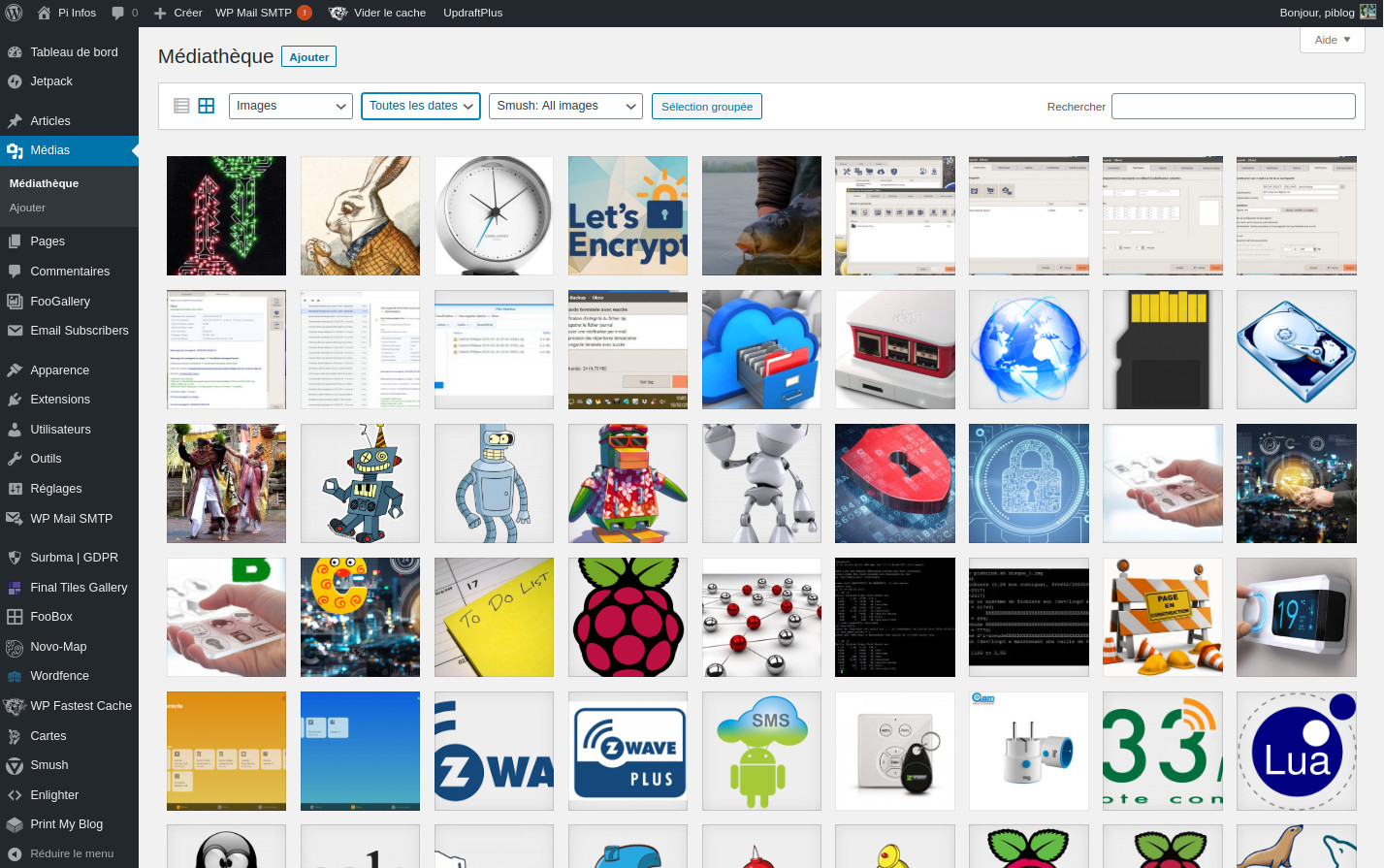Viewport: 1384px width, 868px height.
Task: Click the Jetpack sidebar icon
Action: click(15, 81)
